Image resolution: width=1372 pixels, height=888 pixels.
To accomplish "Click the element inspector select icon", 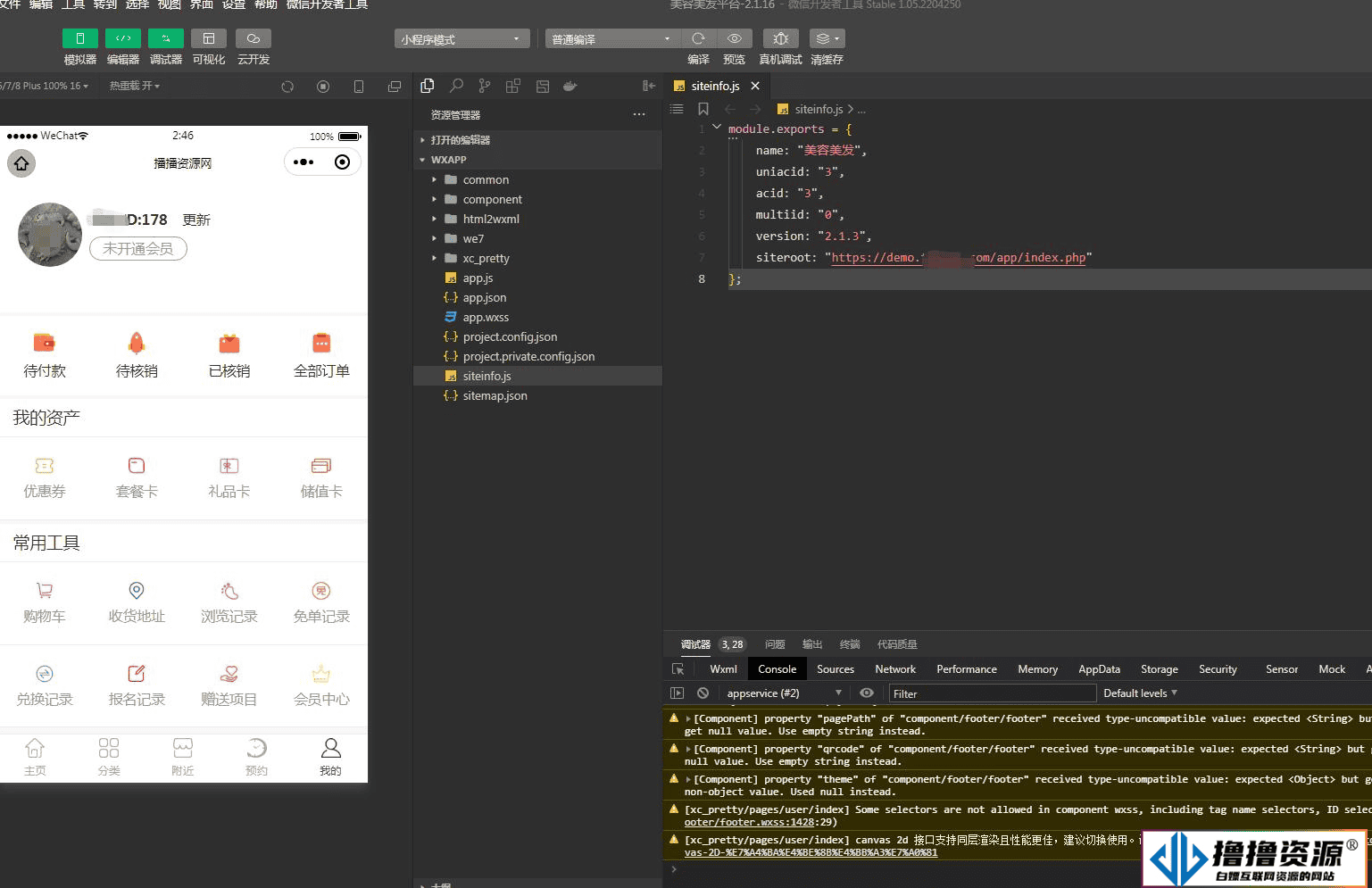I will point(678,669).
